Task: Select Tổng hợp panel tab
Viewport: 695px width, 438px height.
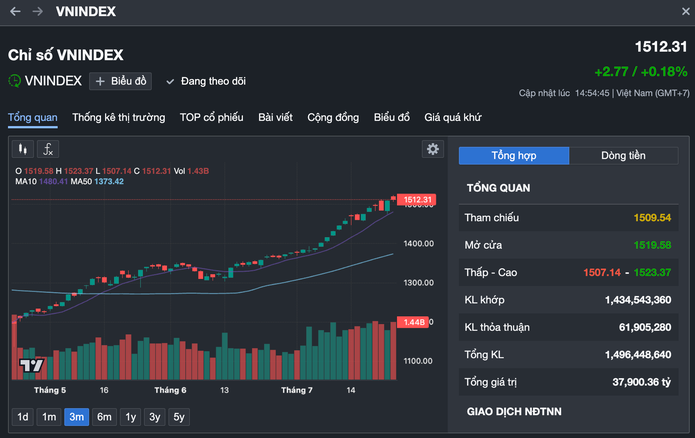Action: tap(514, 156)
